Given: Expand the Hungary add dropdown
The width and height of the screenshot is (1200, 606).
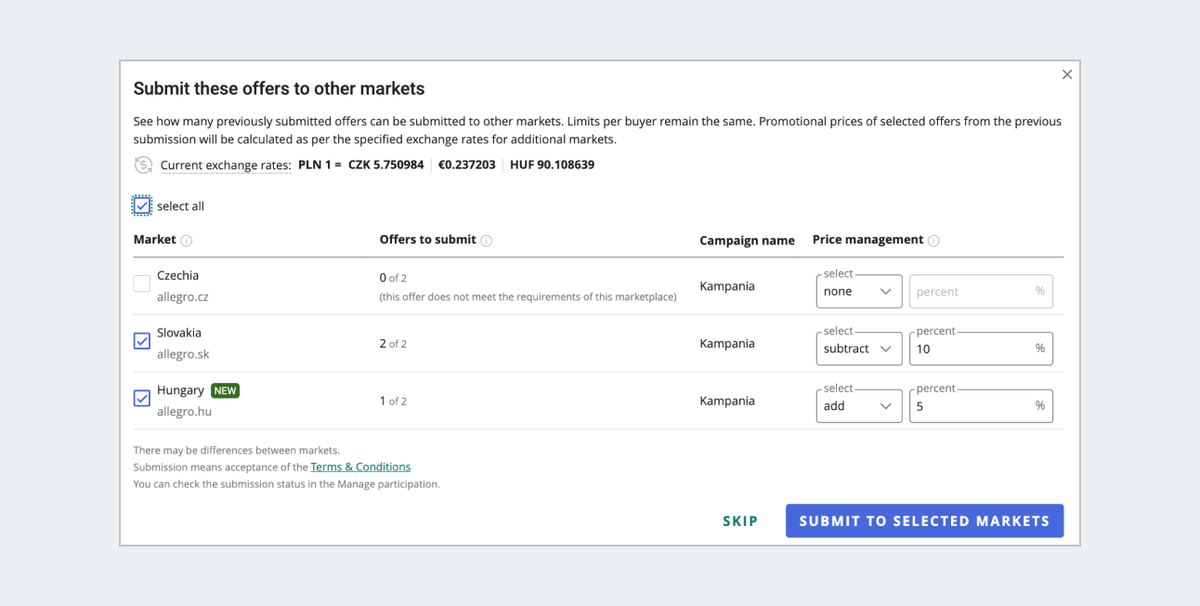Looking at the screenshot, I should [858, 405].
